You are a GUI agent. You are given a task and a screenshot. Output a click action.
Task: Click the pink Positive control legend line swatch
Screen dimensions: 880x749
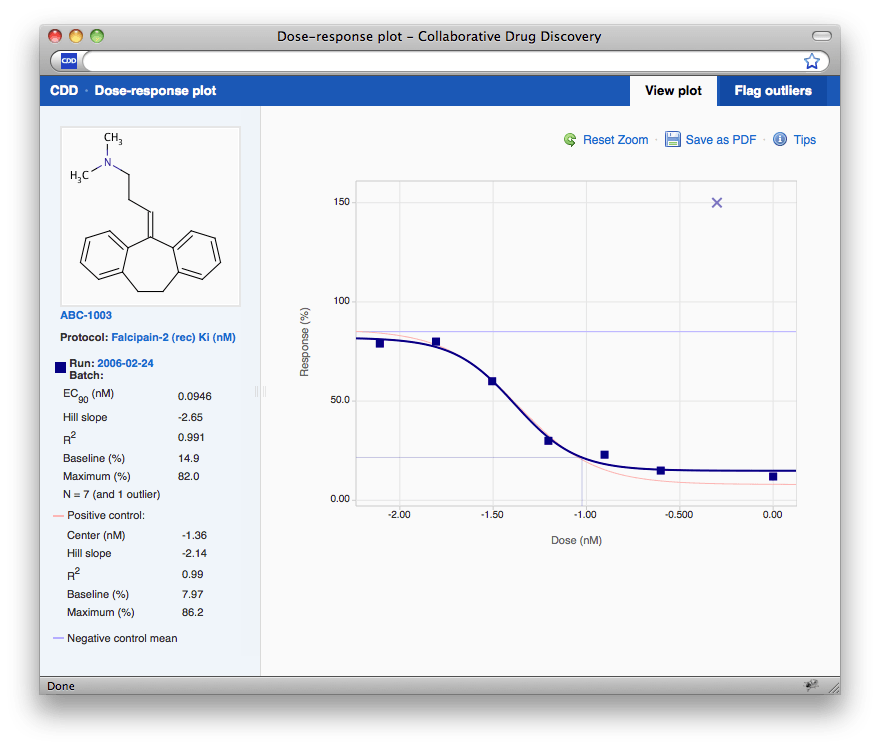click(x=59, y=515)
